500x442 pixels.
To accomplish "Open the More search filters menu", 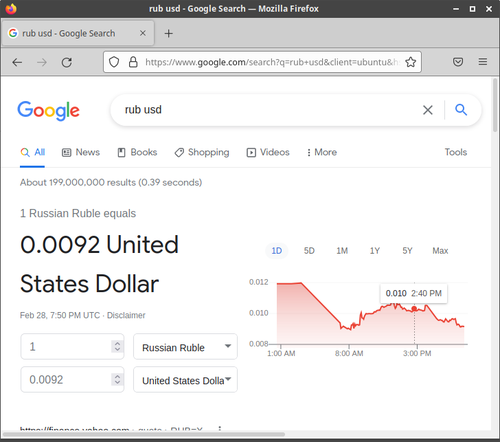I will (322, 152).
